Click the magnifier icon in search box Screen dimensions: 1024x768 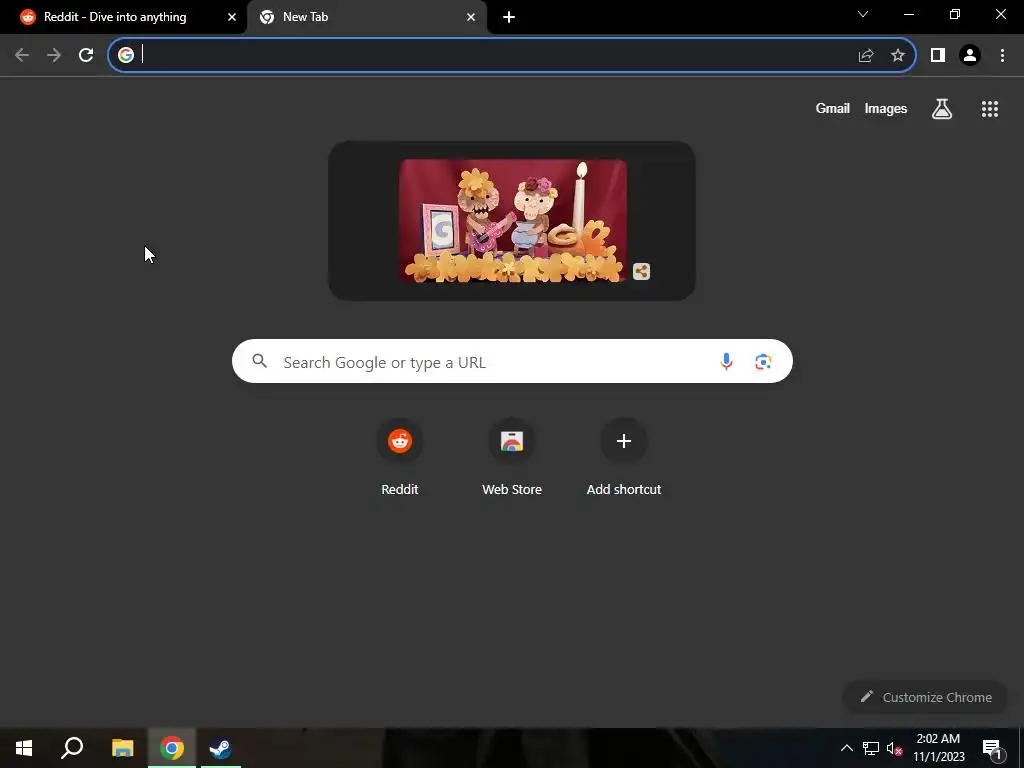point(259,361)
